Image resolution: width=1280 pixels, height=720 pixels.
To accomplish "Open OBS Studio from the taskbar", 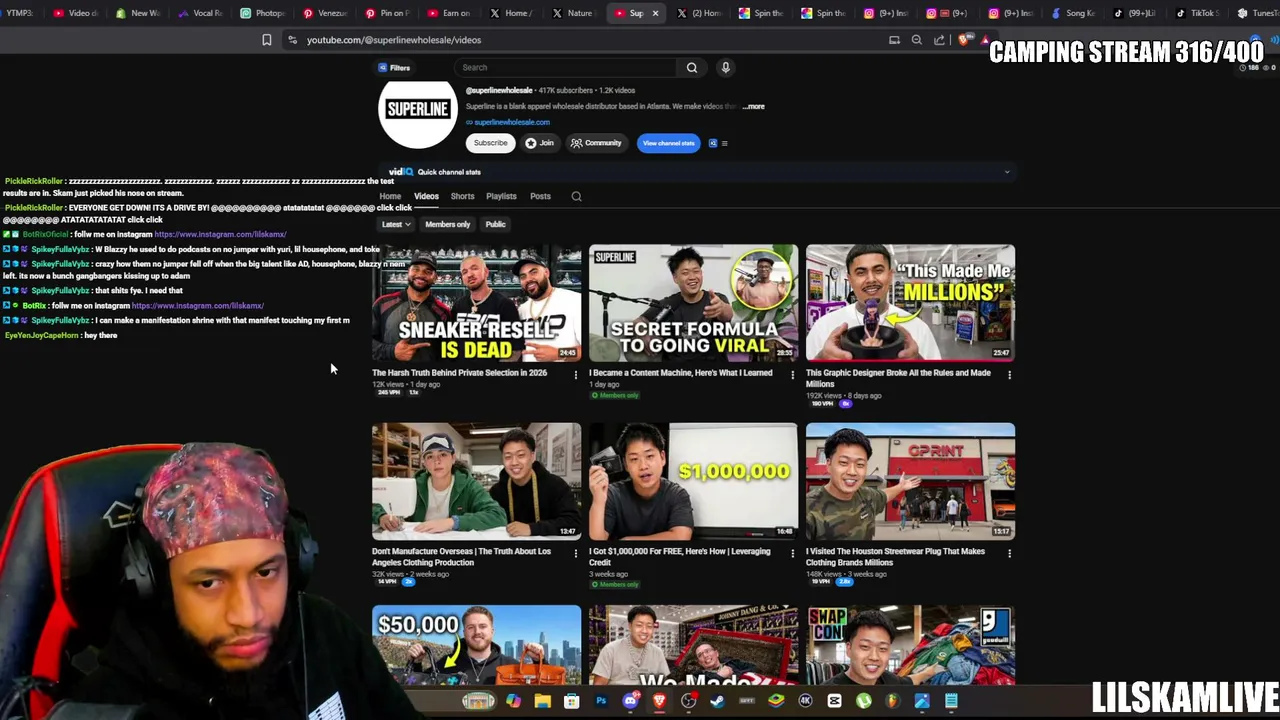I will click(x=688, y=701).
